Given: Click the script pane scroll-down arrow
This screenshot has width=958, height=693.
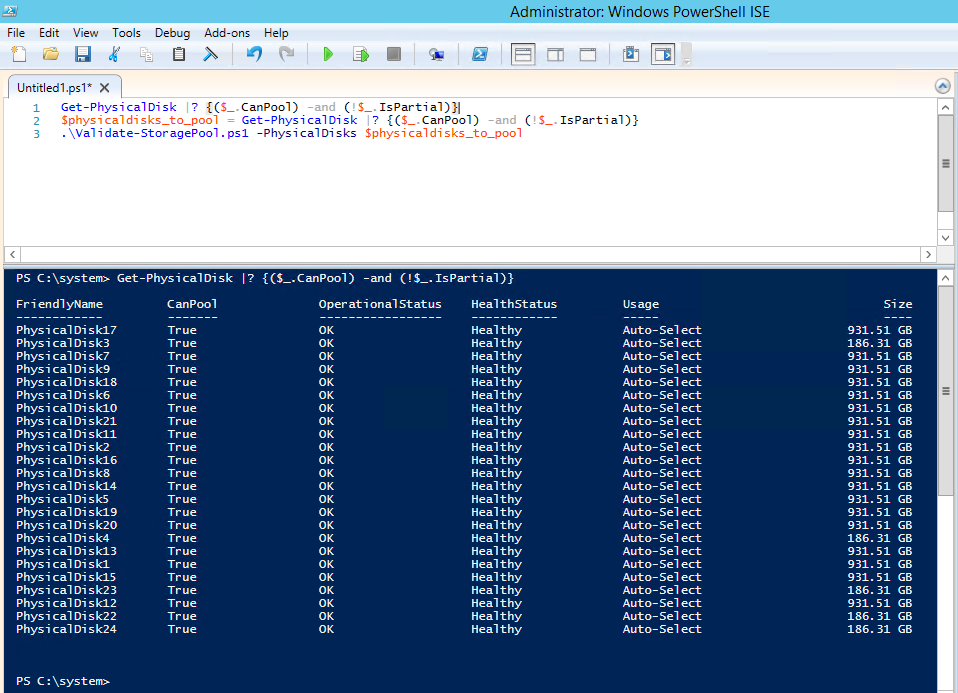Looking at the screenshot, I should click(x=945, y=238).
